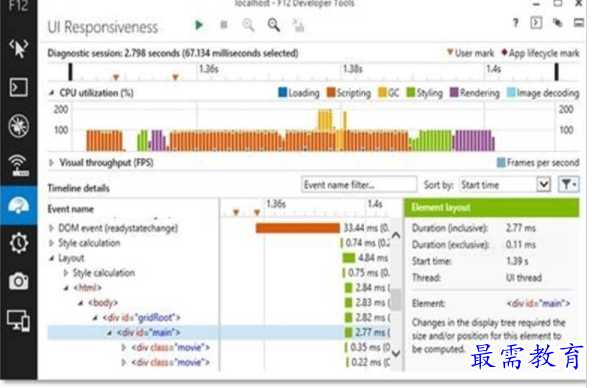Screen dimensions: 592x388
Task: Click the first user mark triangle in ruler
Action: point(116,77)
